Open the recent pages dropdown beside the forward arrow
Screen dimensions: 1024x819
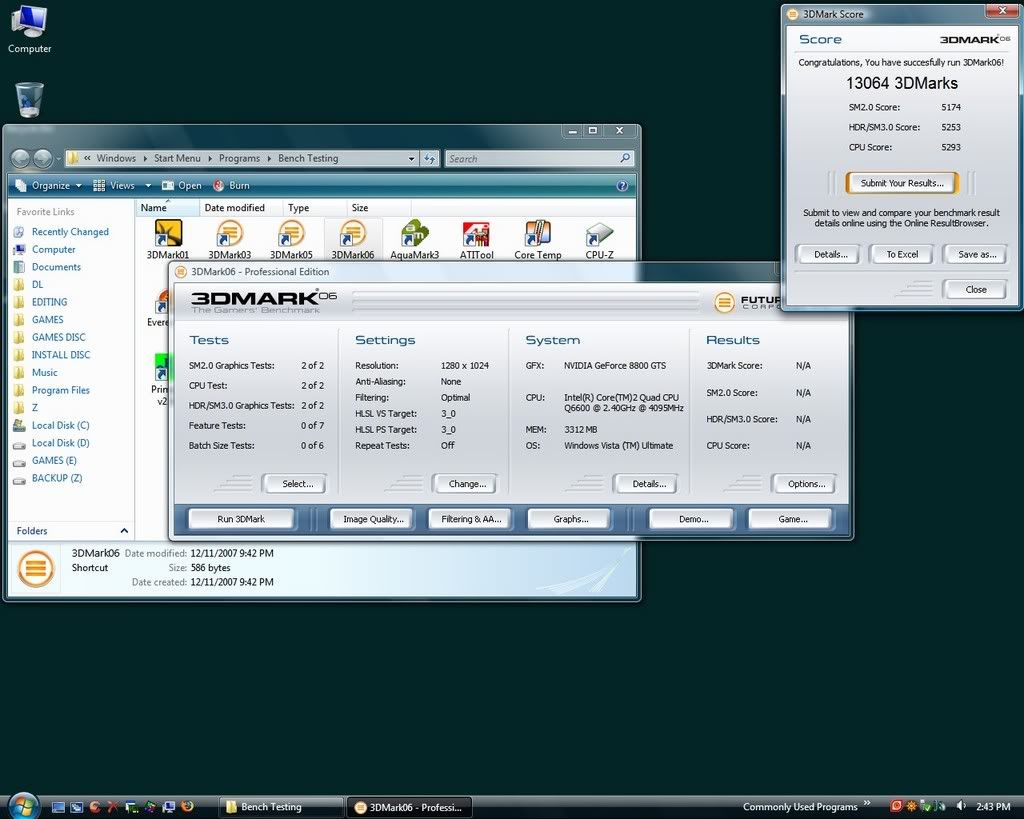(x=59, y=158)
